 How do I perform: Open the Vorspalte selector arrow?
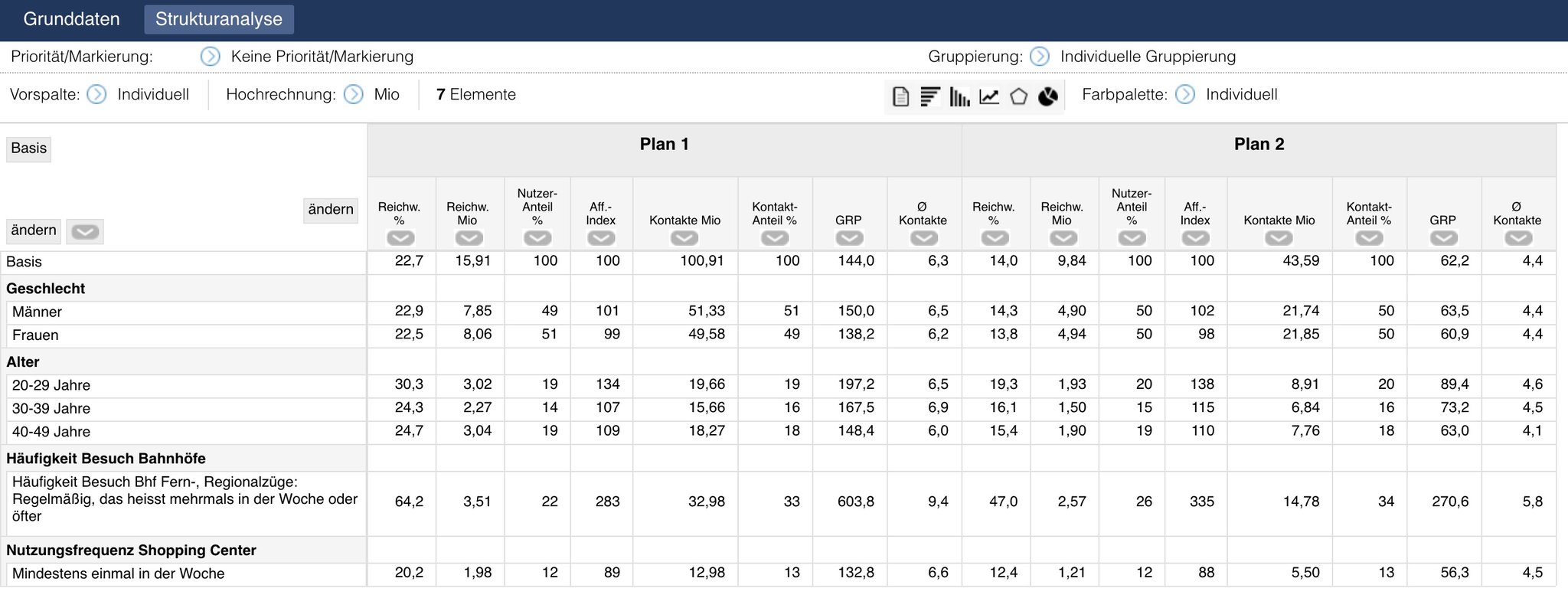[x=96, y=95]
